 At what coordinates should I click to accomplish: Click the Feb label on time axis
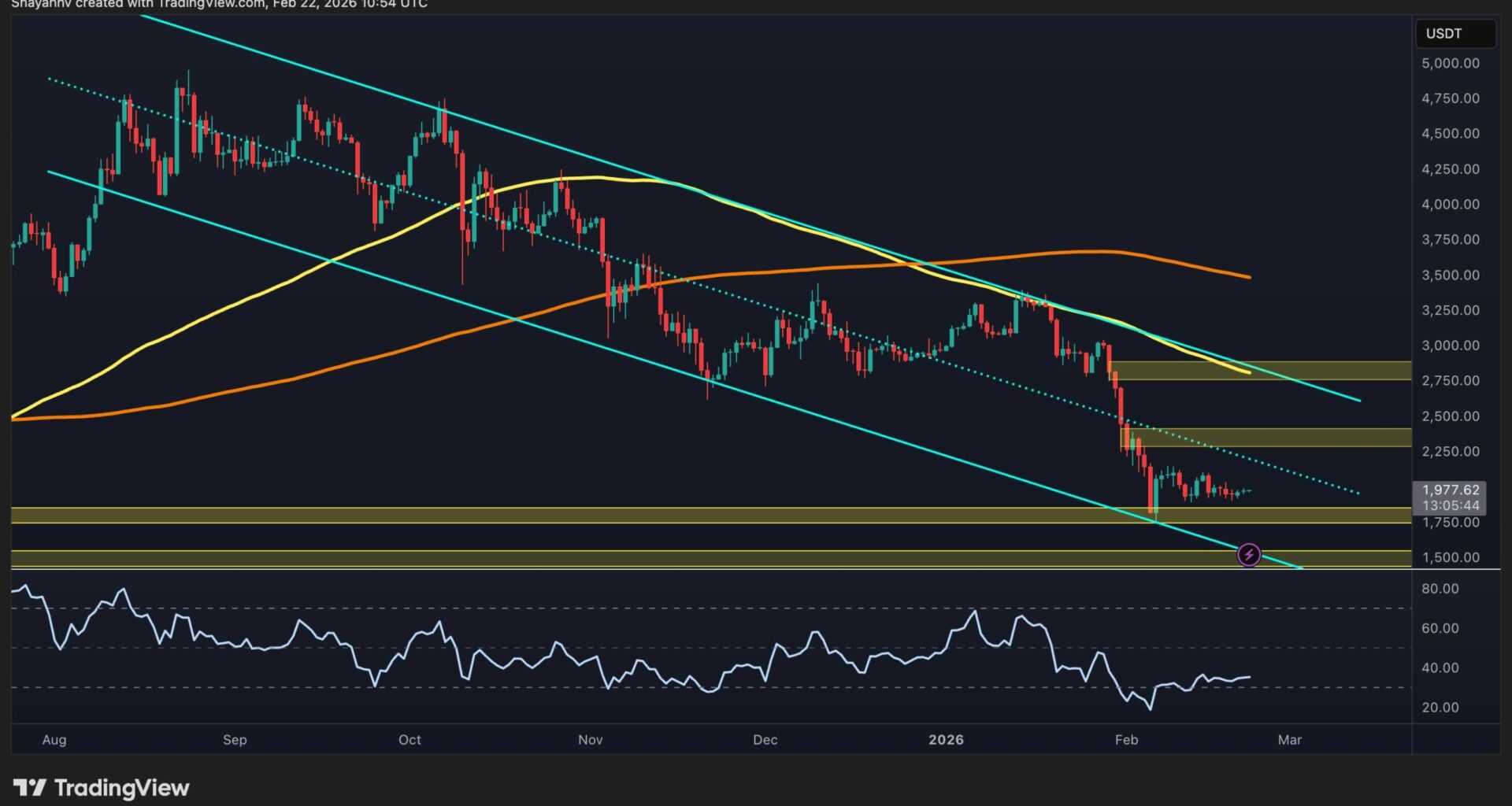[x=1126, y=740]
